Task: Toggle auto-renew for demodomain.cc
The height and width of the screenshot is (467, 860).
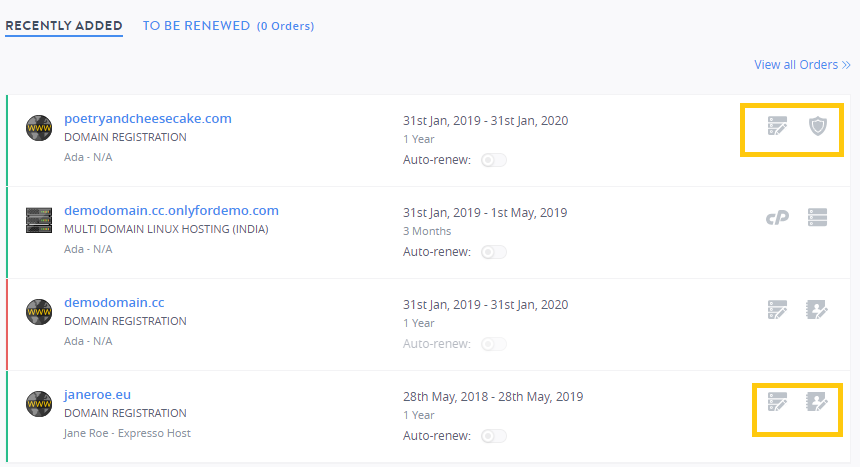Action: pos(494,344)
